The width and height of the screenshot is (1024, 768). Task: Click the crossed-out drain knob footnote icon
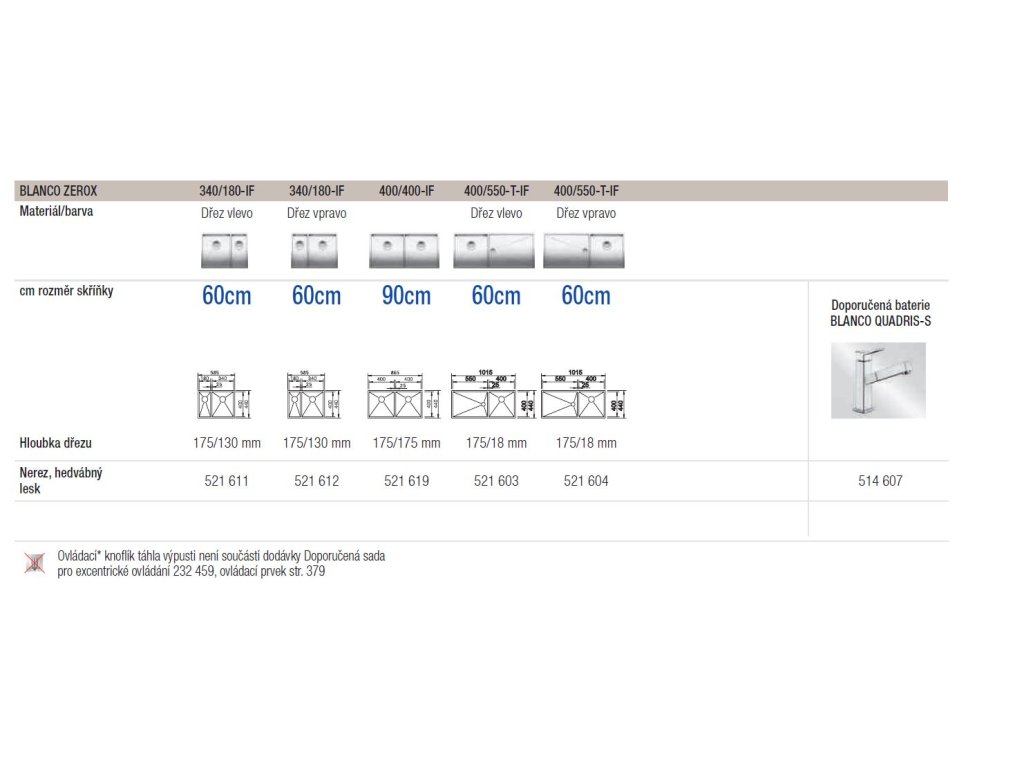point(35,563)
